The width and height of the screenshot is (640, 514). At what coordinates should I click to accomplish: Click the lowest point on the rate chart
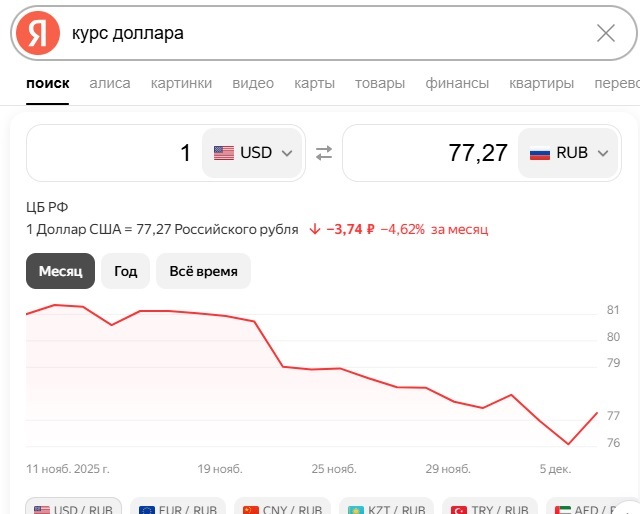coord(568,443)
